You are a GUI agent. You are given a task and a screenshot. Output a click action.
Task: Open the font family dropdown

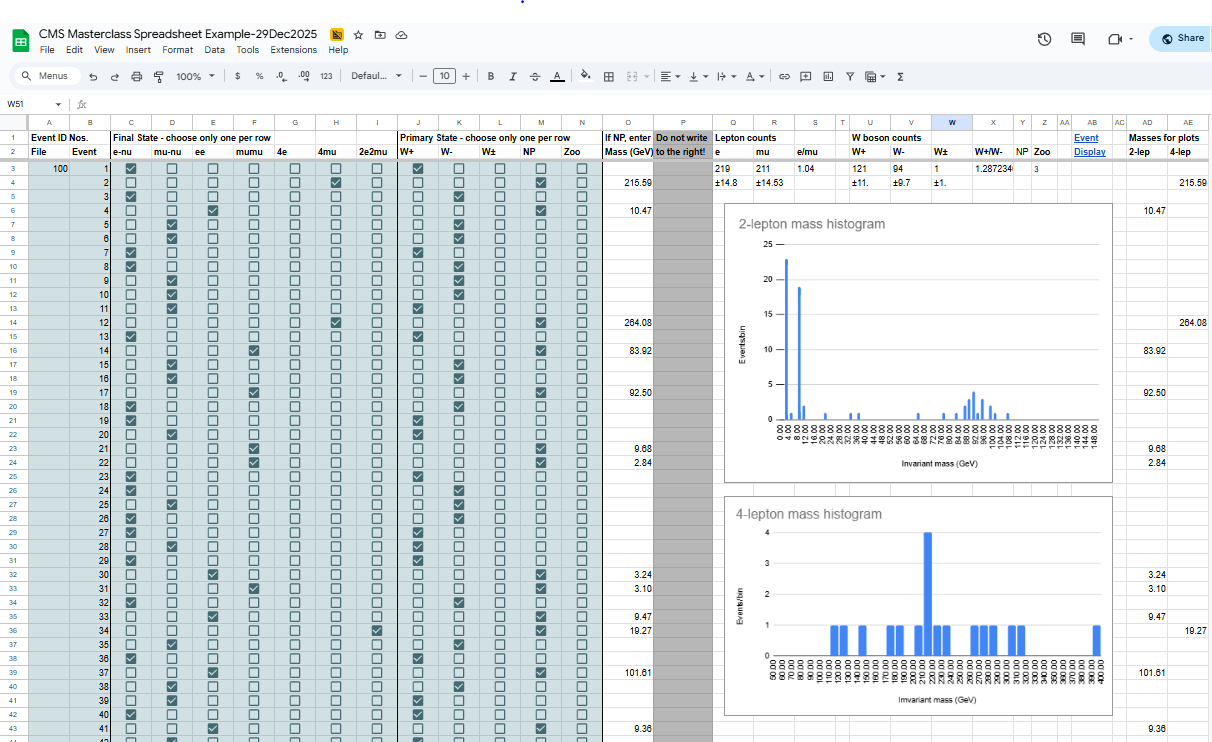point(376,76)
